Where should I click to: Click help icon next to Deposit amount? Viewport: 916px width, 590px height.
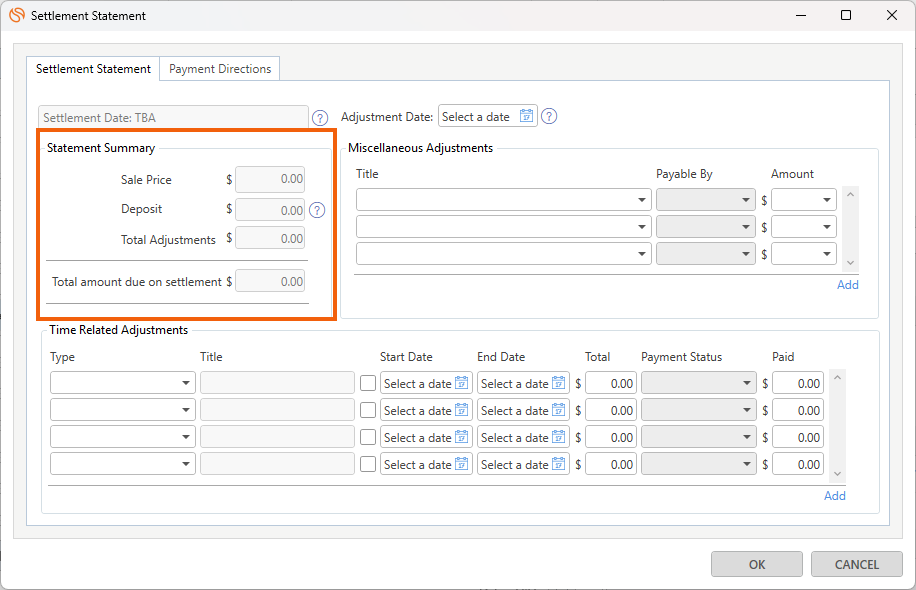click(x=317, y=210)
